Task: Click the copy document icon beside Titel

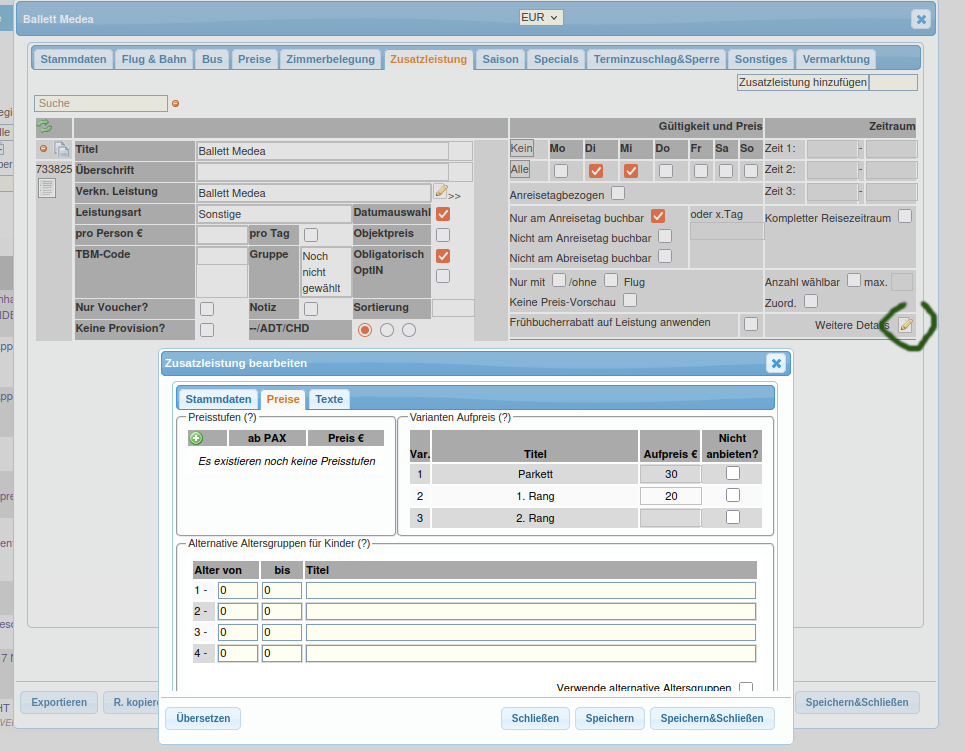Action: click(x=61, y=150)
